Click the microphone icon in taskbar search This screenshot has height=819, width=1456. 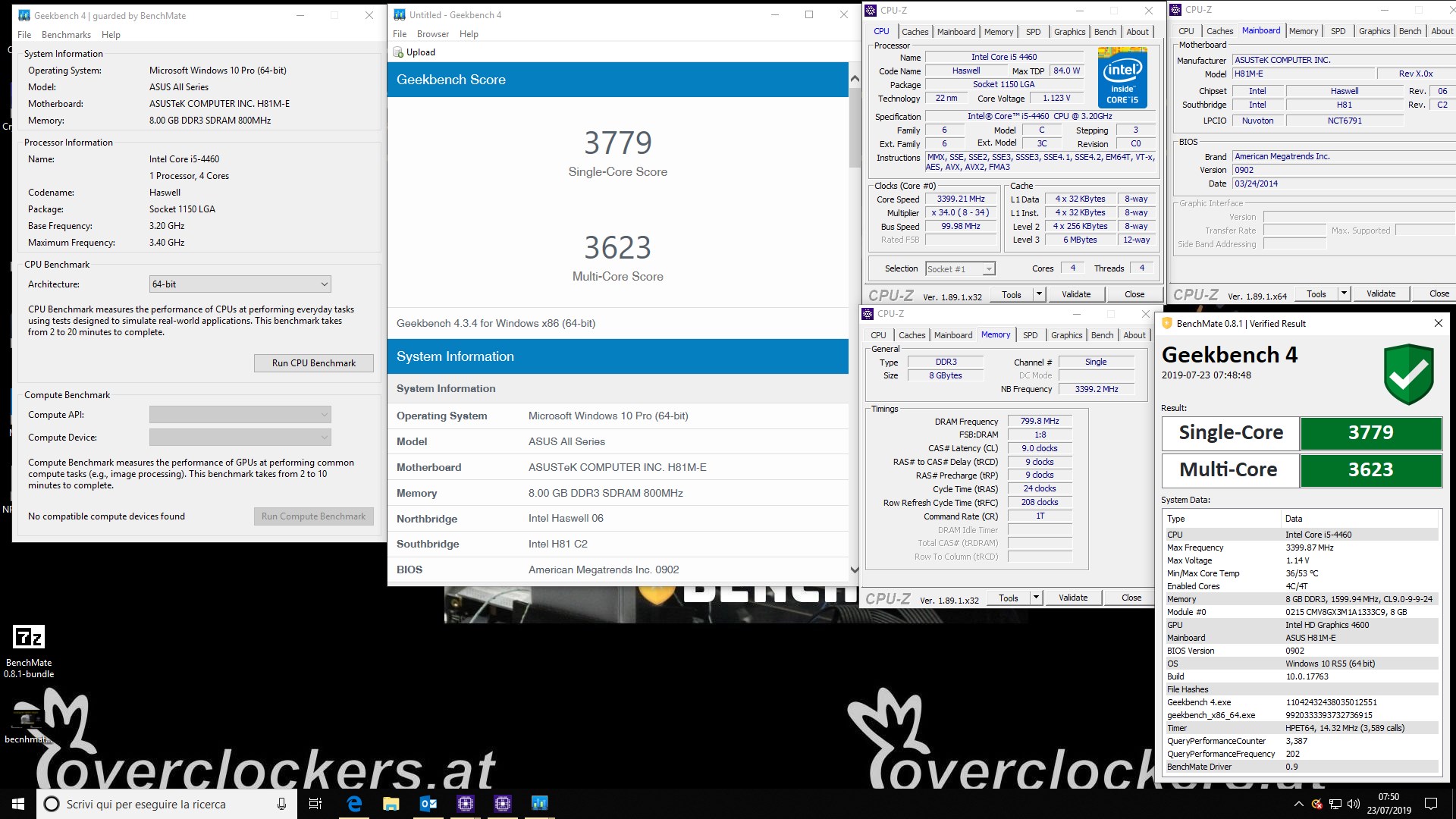pos(281,804)
